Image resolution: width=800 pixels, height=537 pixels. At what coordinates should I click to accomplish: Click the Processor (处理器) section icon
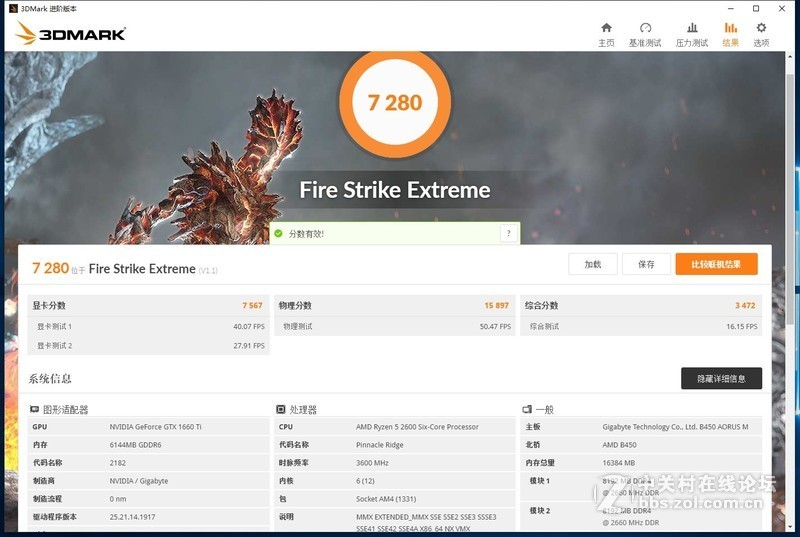(x=281, y=409)
